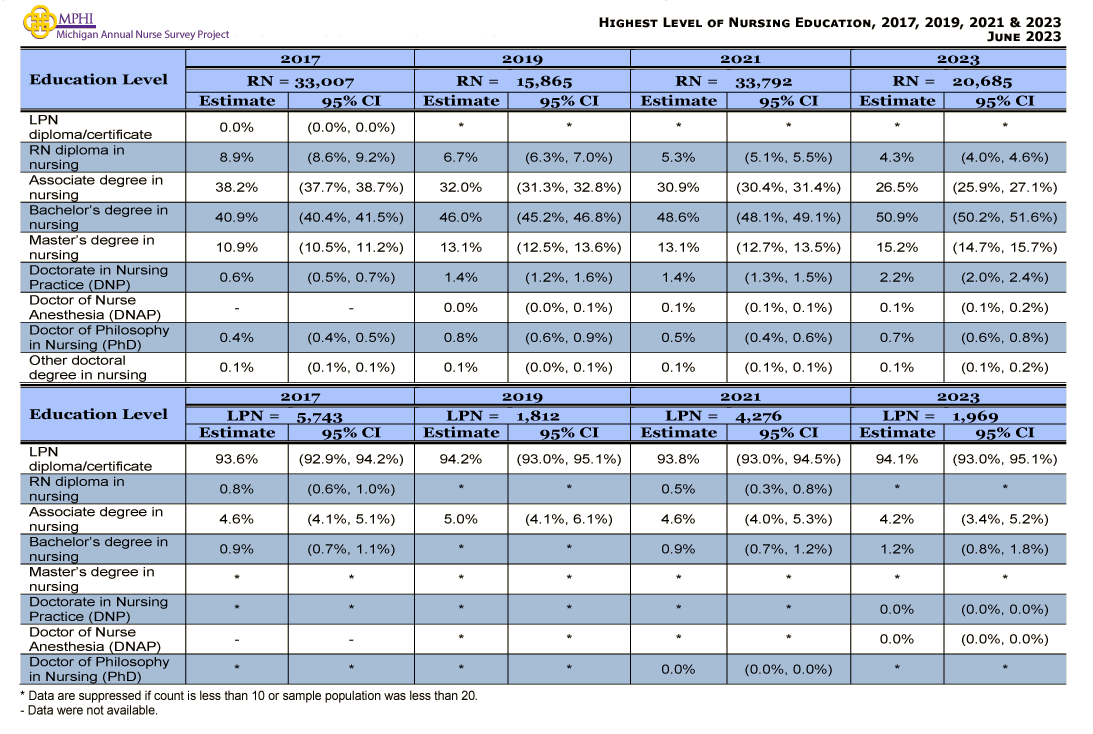The width and height of the screenshot is (1093, 734).
Task: Select the 50.9% estimate for bachelor's degree 2023
Action: [x=897, y=216]
